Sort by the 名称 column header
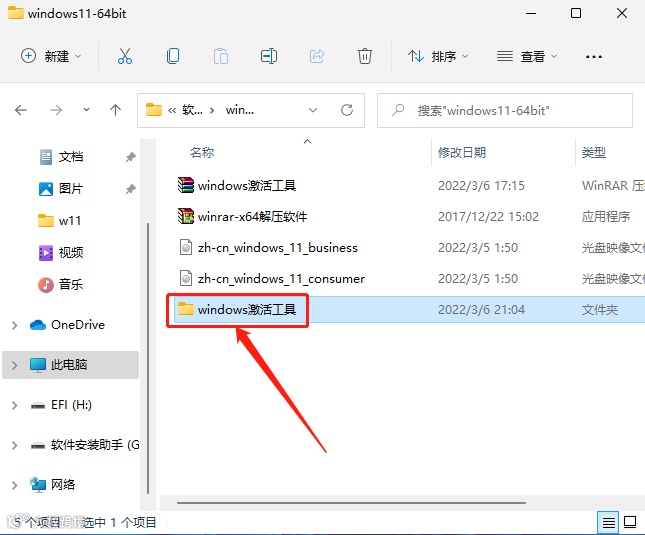The image size is (645, 535). [202, 153]
